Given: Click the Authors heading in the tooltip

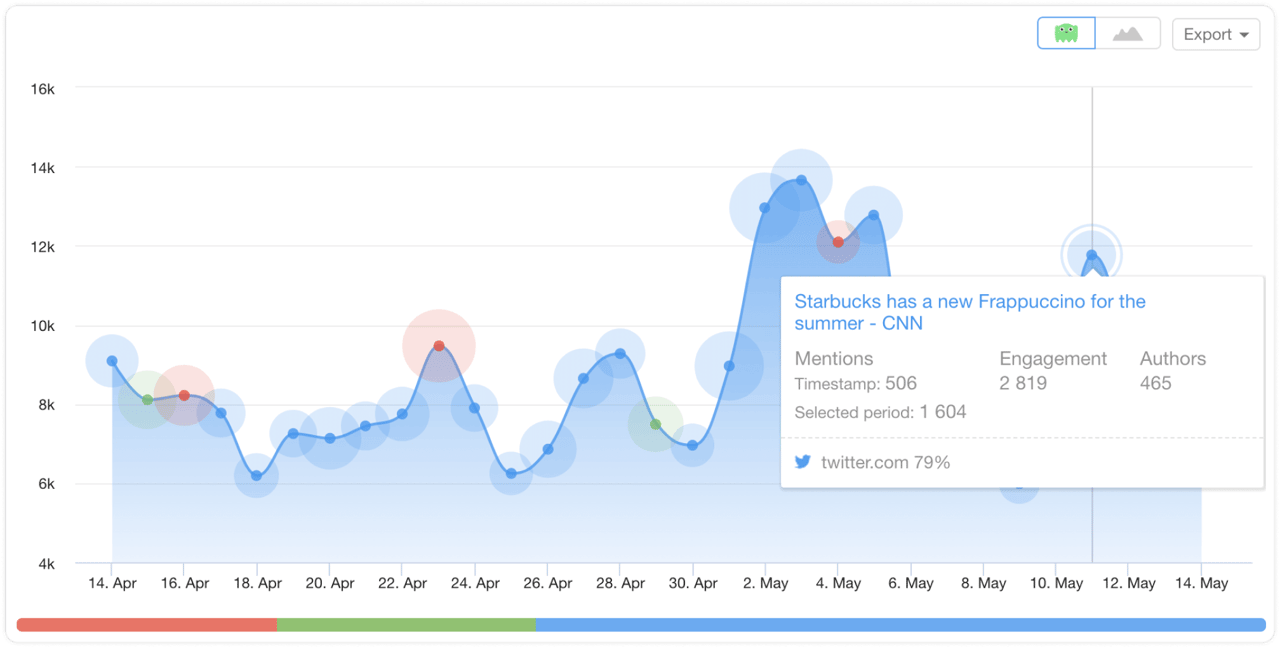Looking at the screenshot, I should (1173, 359).
